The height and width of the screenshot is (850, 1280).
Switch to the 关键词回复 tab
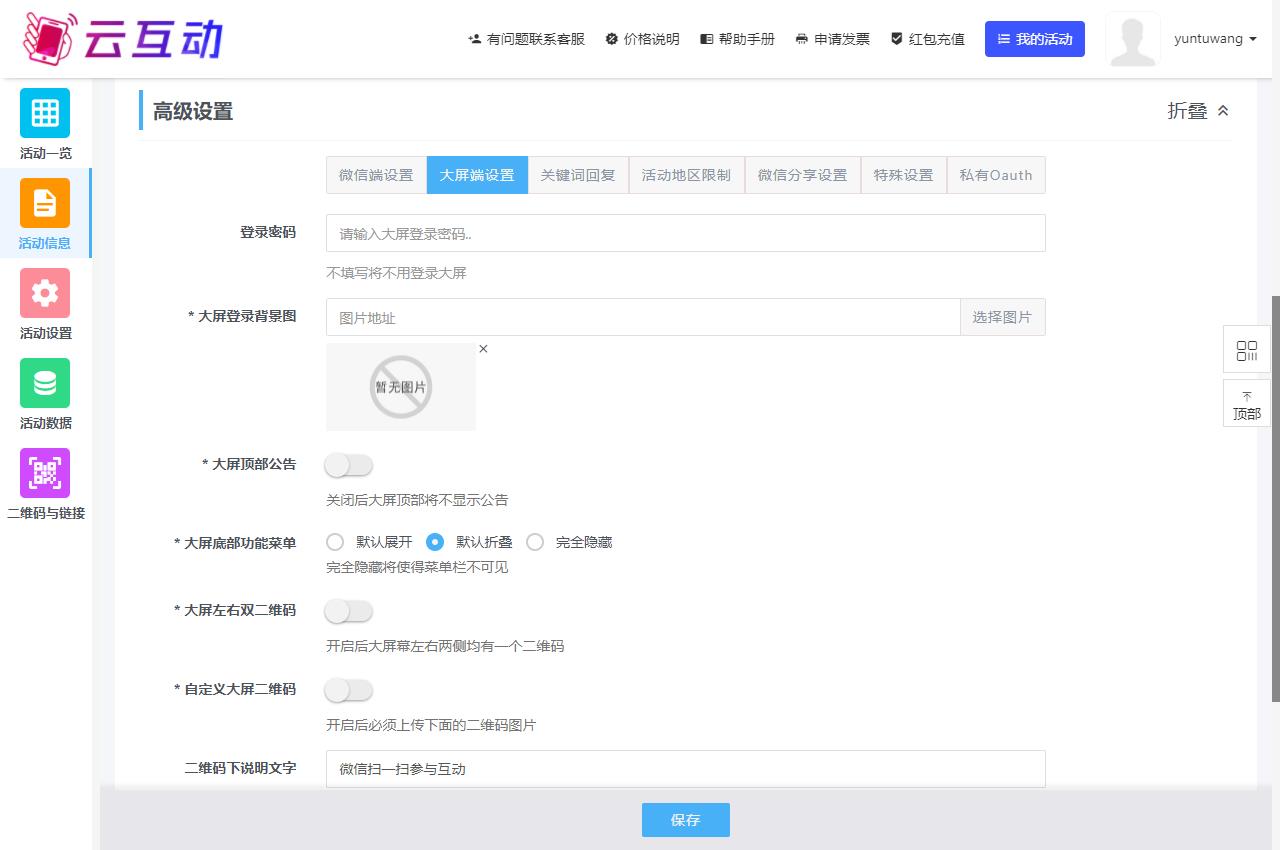pos(578,175)
